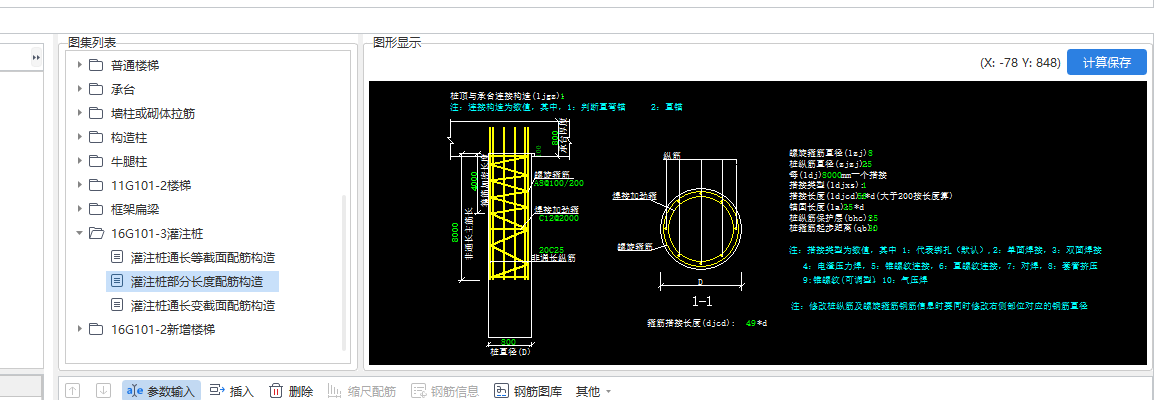Select the 构造柱 folder label
This screenshot has width=1155, height=400.
point(129,138)
